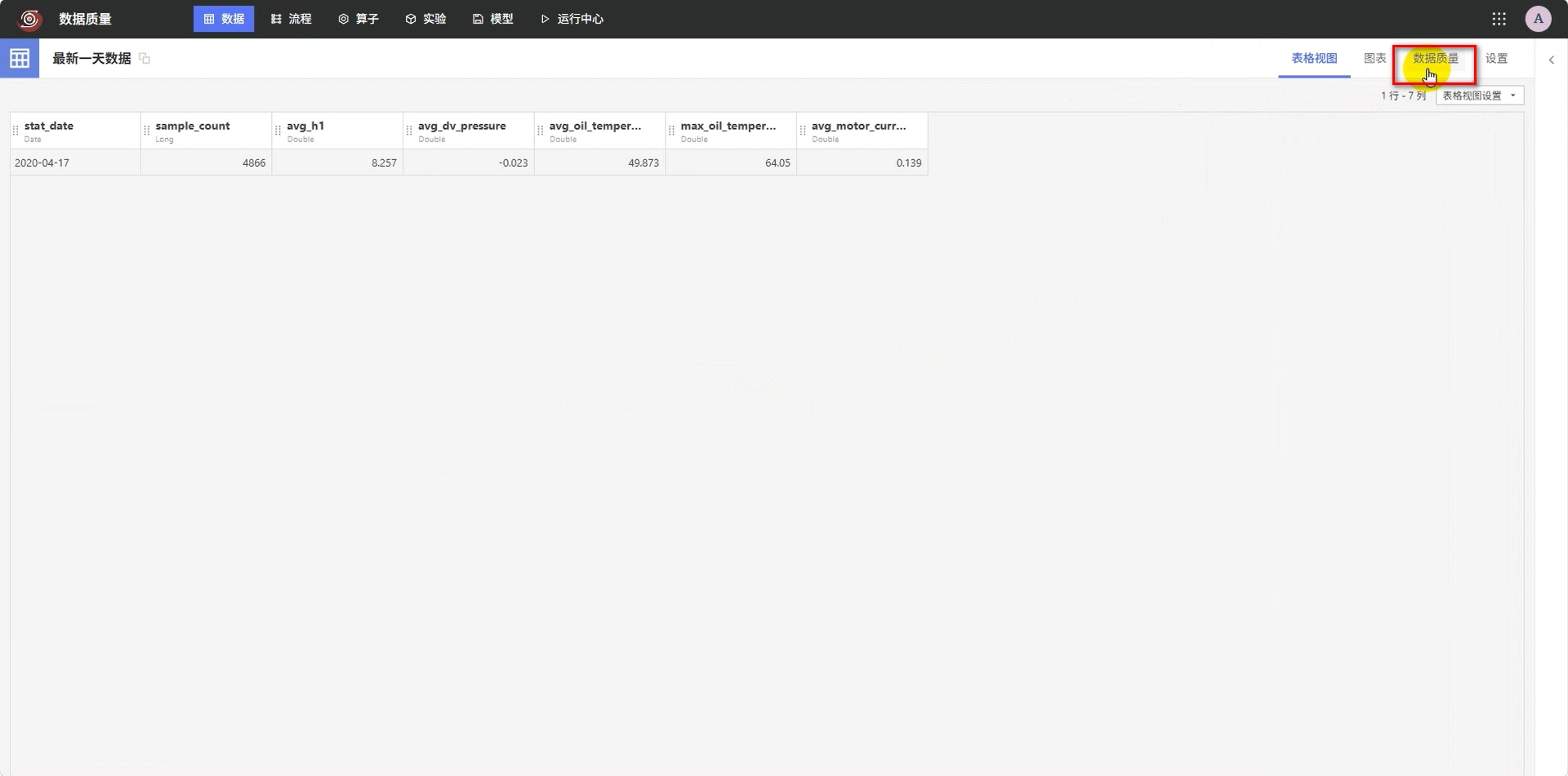The width and height of the screenshot is (1568, 776).
Task: Open the 算子 section
Action: pos(359,19)
